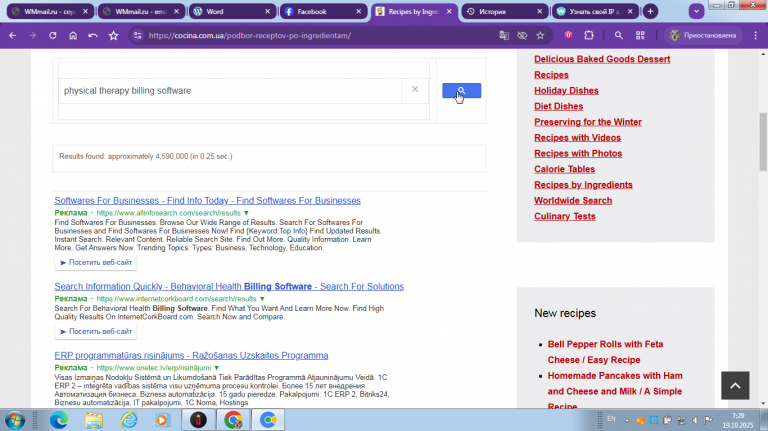The height and width of the screenshot is (431, 768).
Task: Open a new tab with plus button
Action: coord(650,11)
